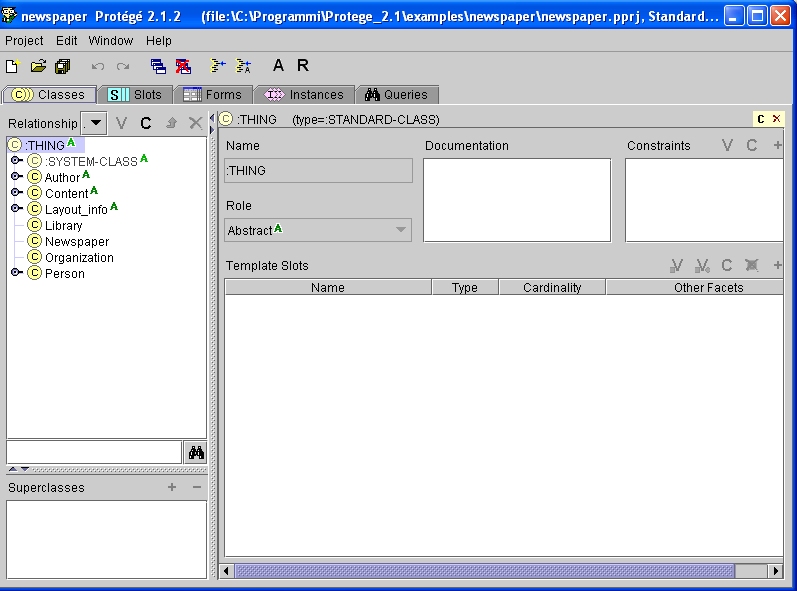
Task: Click scrollbar right arrow
Action: coord(776,571)
